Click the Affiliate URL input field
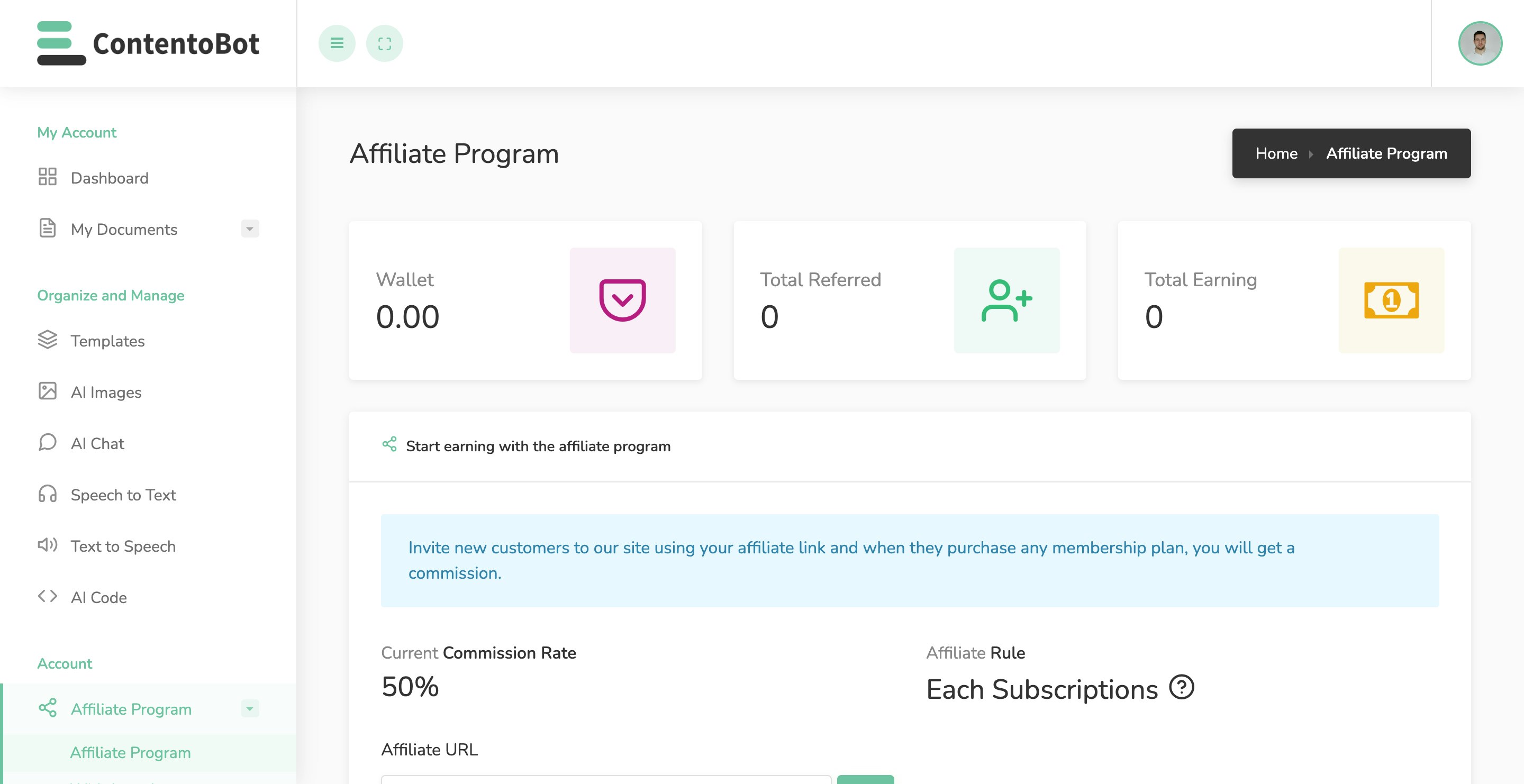This screenshot has width=1524, height=784. [x=605, y=779]
